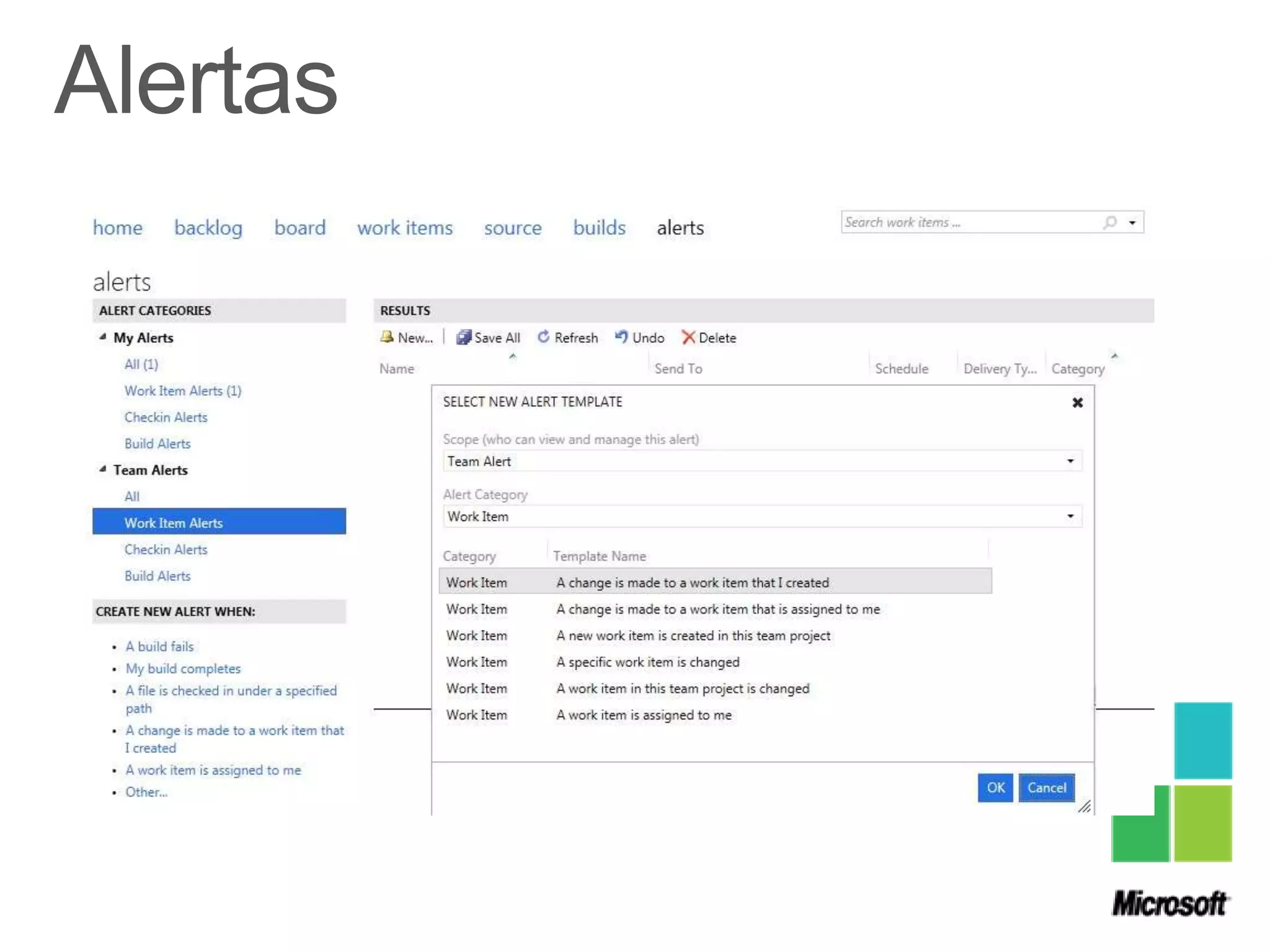Open the work items tab
Screen dimensions: 1270x952
(404, 228)
